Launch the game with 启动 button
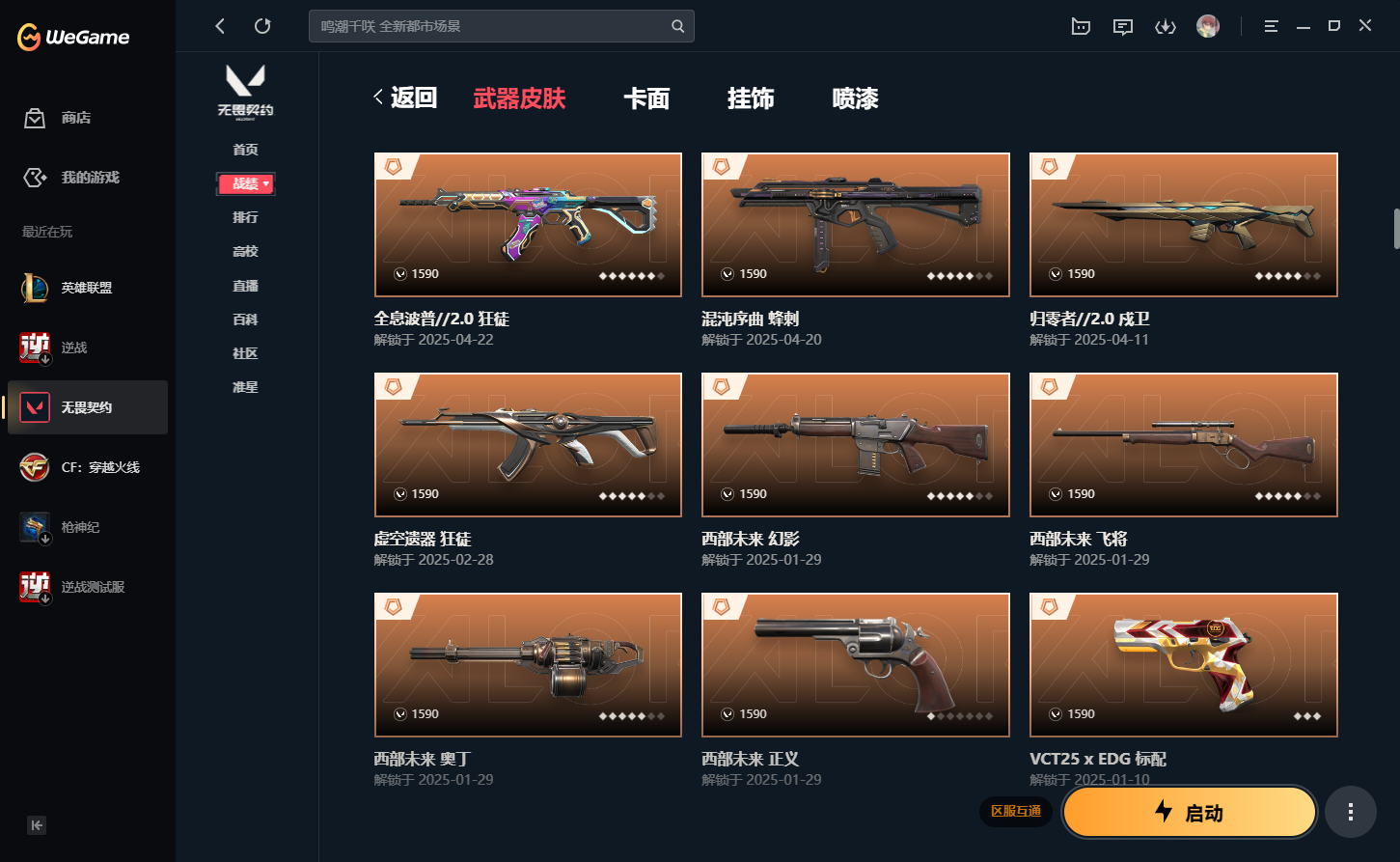The height and width of the screenshot is (862, 1400). pyautogui.click(x=1190, y=812)
